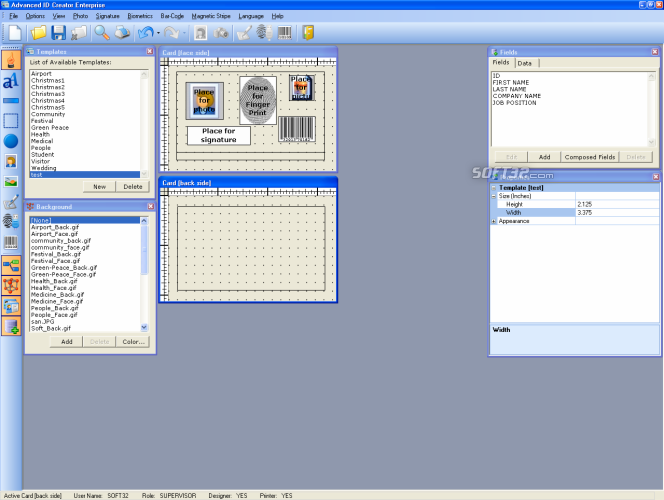
Task: Click the barcode placeholder on card face
Action: point(297,129)
